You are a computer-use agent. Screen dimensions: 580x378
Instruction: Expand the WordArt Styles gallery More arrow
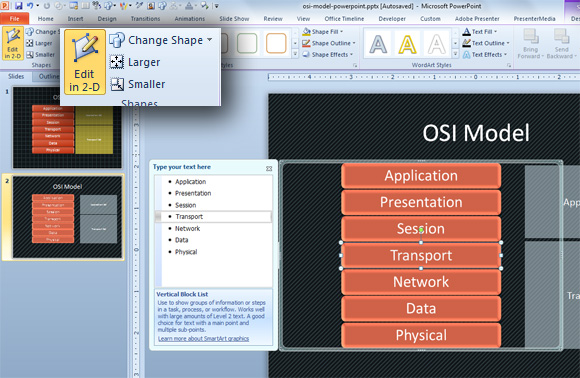pyautogui.click(x=456, y=54)
